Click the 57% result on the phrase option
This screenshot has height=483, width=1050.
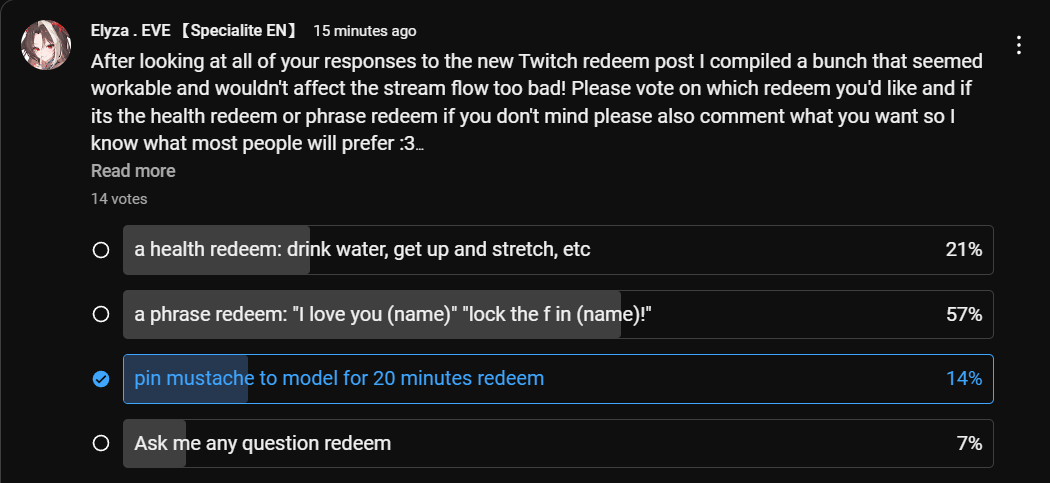[963, 315]
